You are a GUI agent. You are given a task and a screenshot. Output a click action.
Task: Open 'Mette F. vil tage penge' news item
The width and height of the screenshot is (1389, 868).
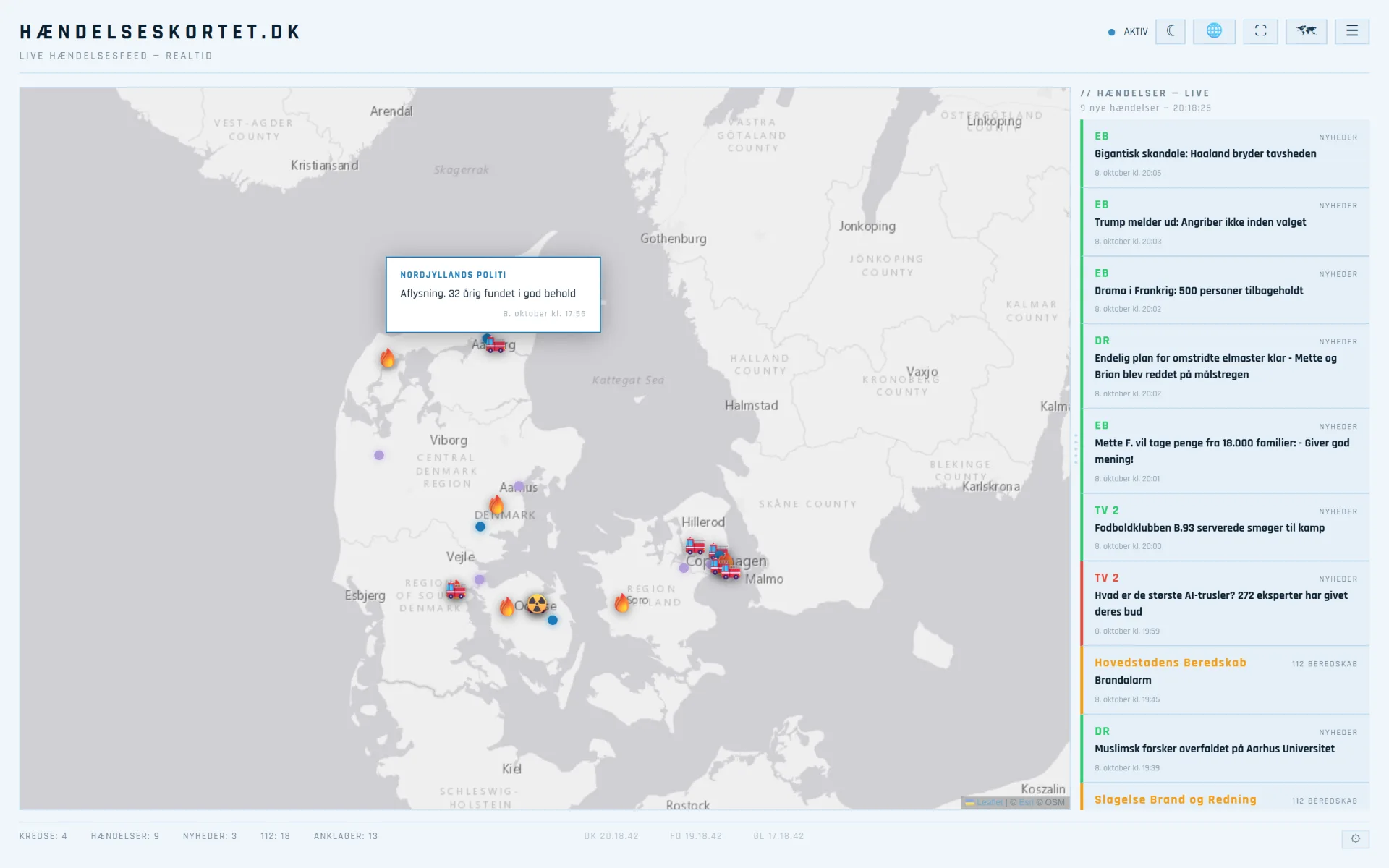click(x=1225, y=451)
